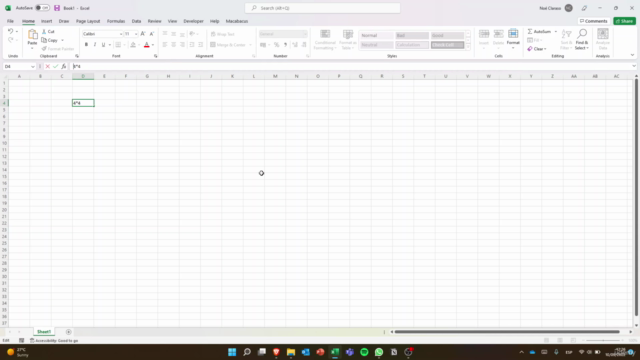The height and width of the screenshot is (360, 640).
Task: Select the Sheet1 tab
Action: pos(44,331)
